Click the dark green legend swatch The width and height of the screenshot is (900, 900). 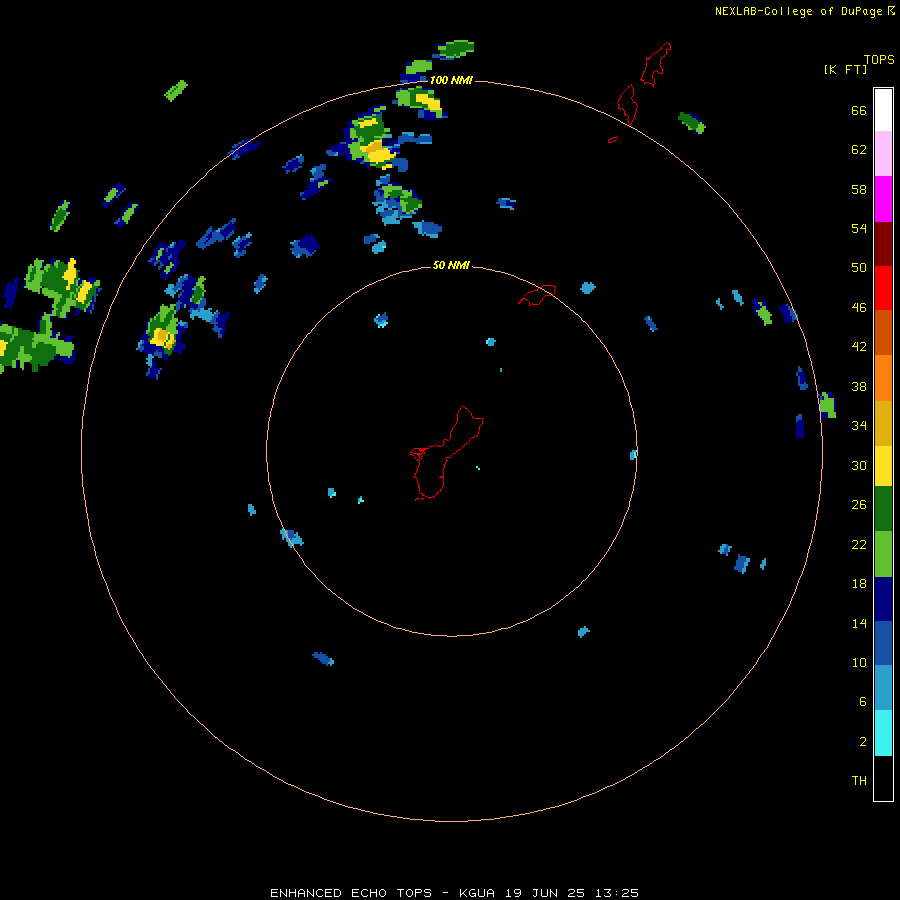(883, 509)
